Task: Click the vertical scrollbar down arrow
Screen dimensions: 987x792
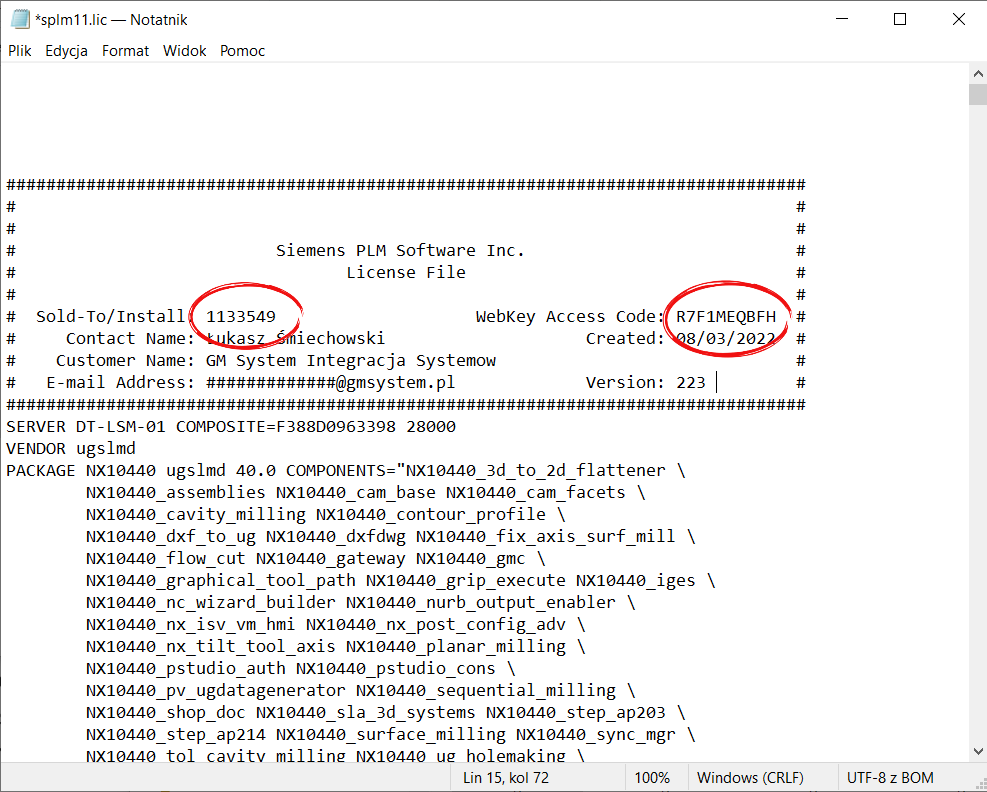Action: 978,751
